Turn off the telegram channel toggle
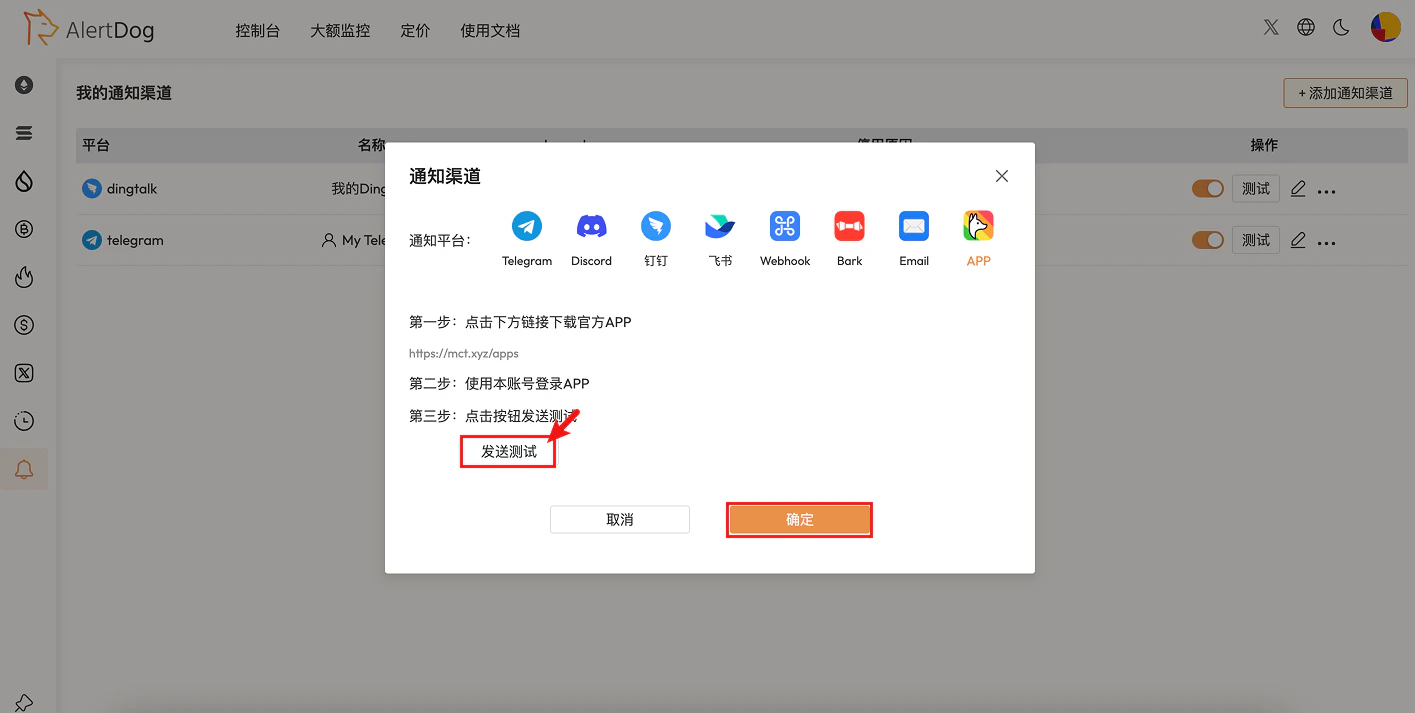 [x=1208, y=240]
